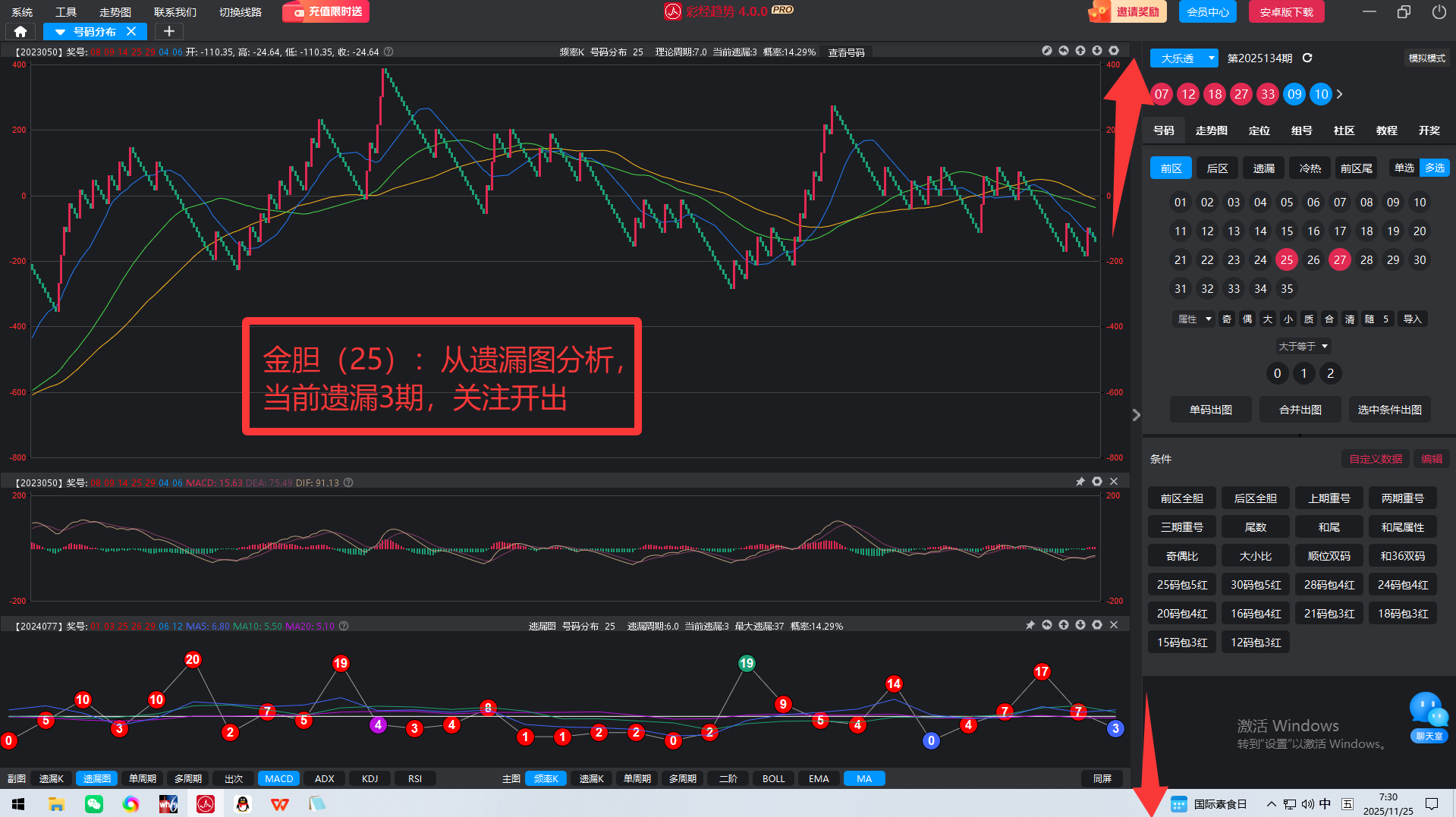Pin the MACD sub-chart panel
The height and width of the screenshot is (817, 1456).
tap(1080, 482)
